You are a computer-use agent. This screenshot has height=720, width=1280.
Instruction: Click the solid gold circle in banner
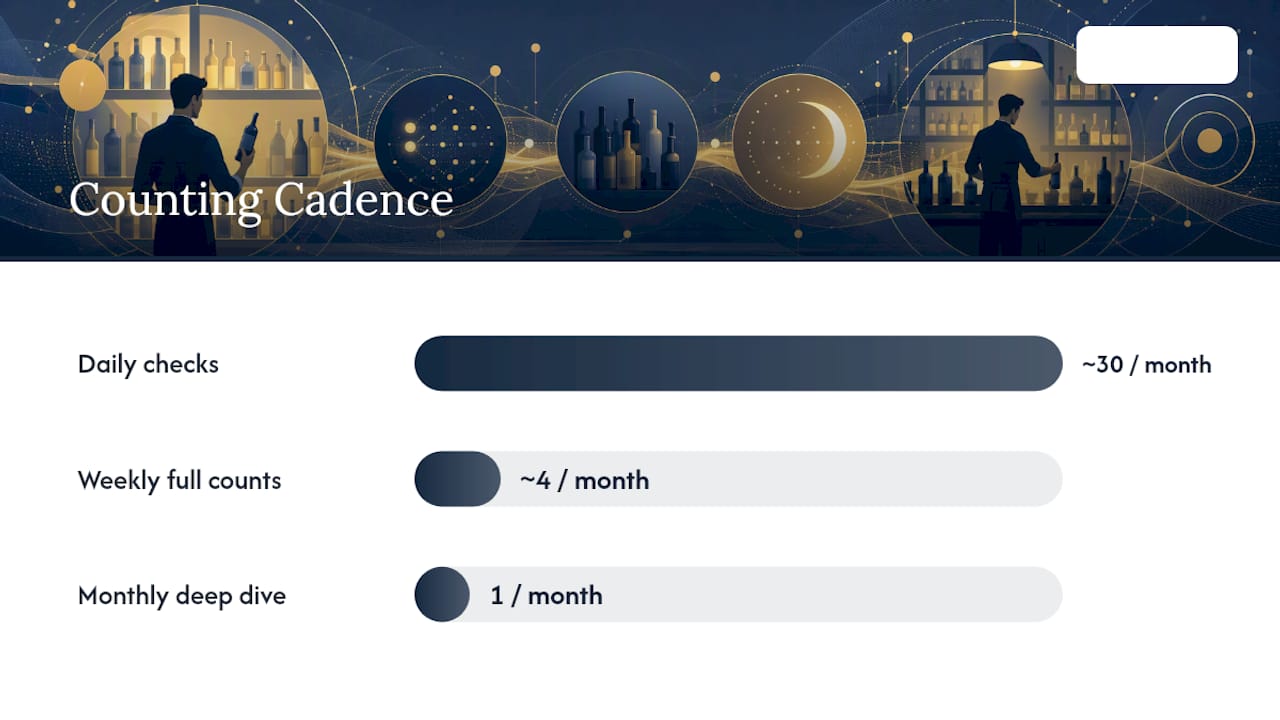point(83,85)
